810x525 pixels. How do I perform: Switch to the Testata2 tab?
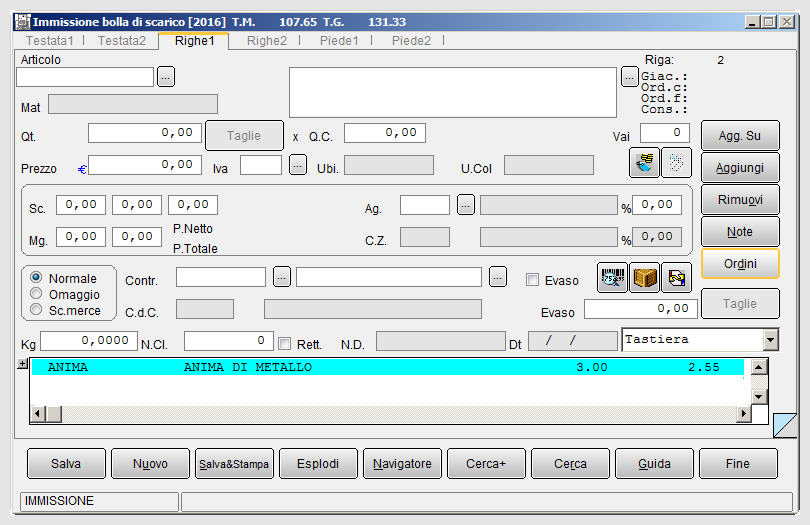(x=122, y=41)
